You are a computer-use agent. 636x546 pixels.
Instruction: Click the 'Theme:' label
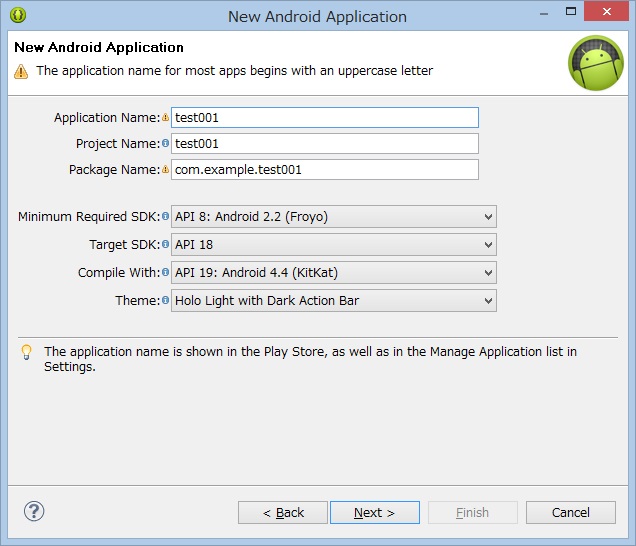pyautogui.click(x=138, y=301)
